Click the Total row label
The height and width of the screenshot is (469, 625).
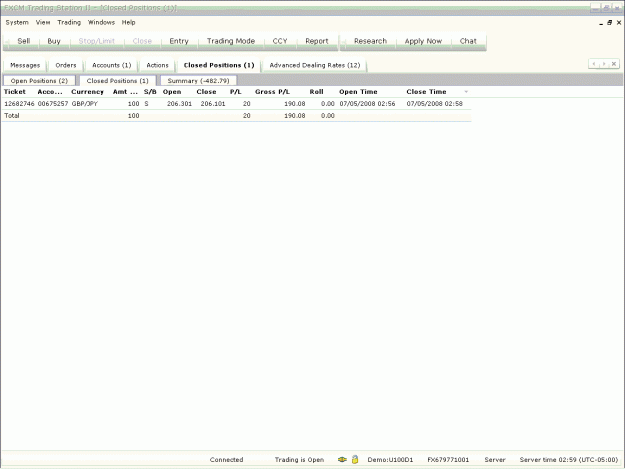pos(12,116)
